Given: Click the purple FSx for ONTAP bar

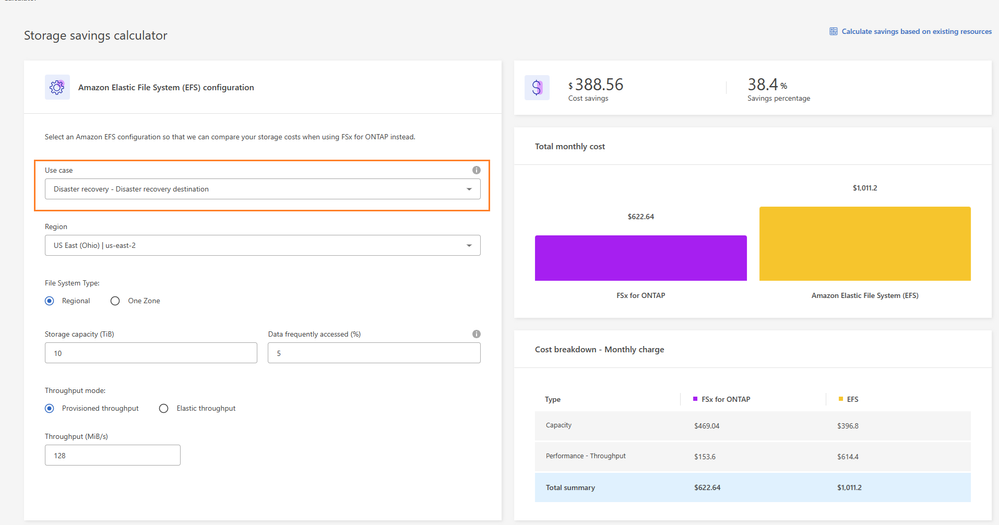Looking at the screenshot, I should (640, 258).
